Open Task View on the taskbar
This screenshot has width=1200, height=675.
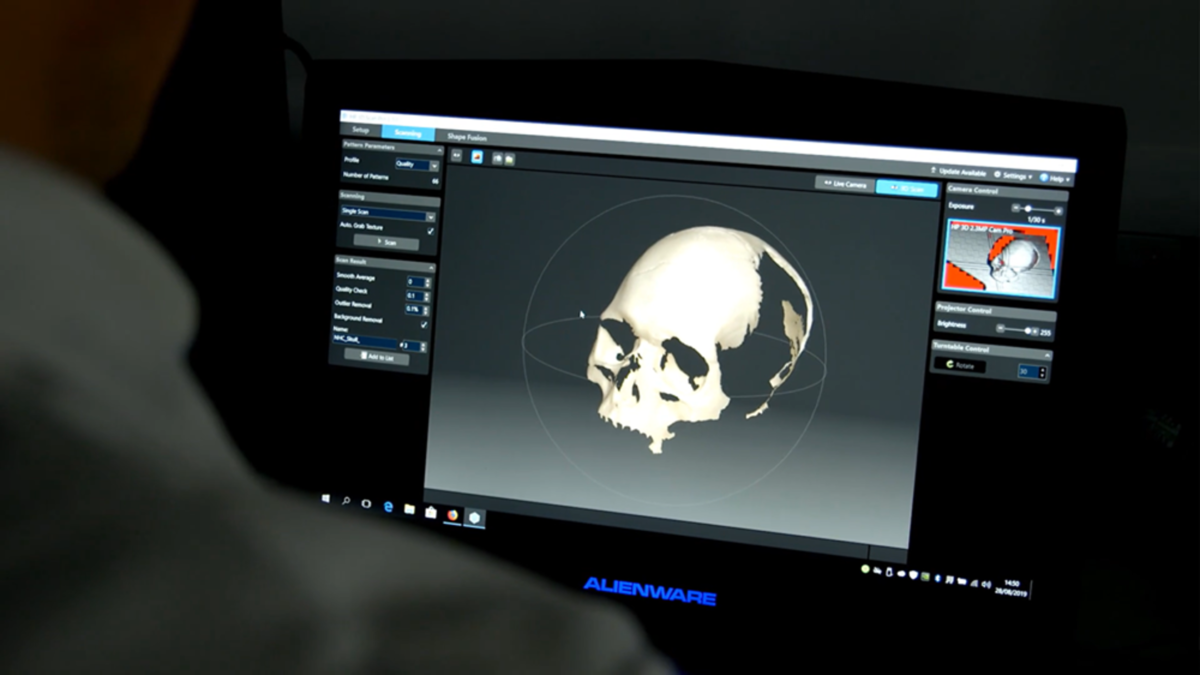coord(366,503)
